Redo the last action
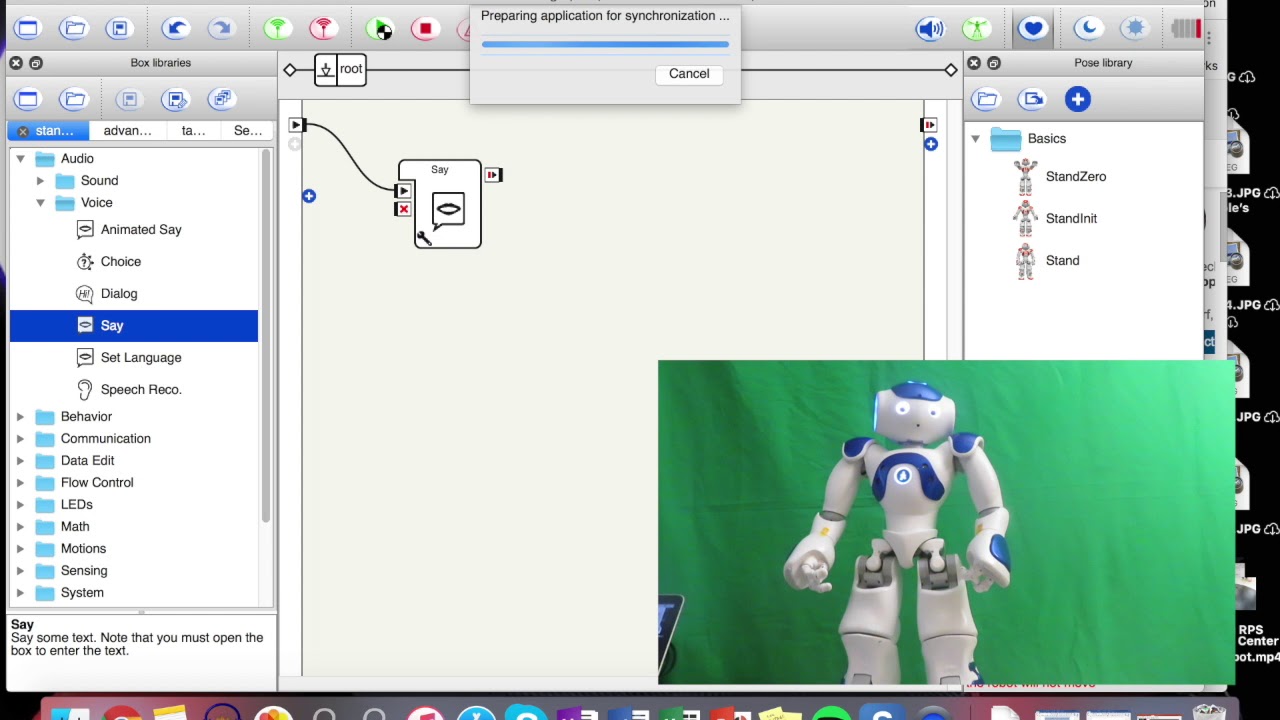The image size is (1280, 720). click(221, 28)
